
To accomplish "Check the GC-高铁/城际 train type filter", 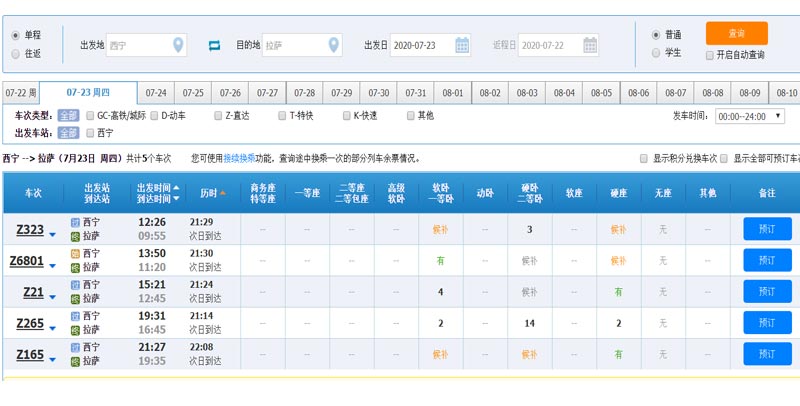I will click(x=90, y=116).
